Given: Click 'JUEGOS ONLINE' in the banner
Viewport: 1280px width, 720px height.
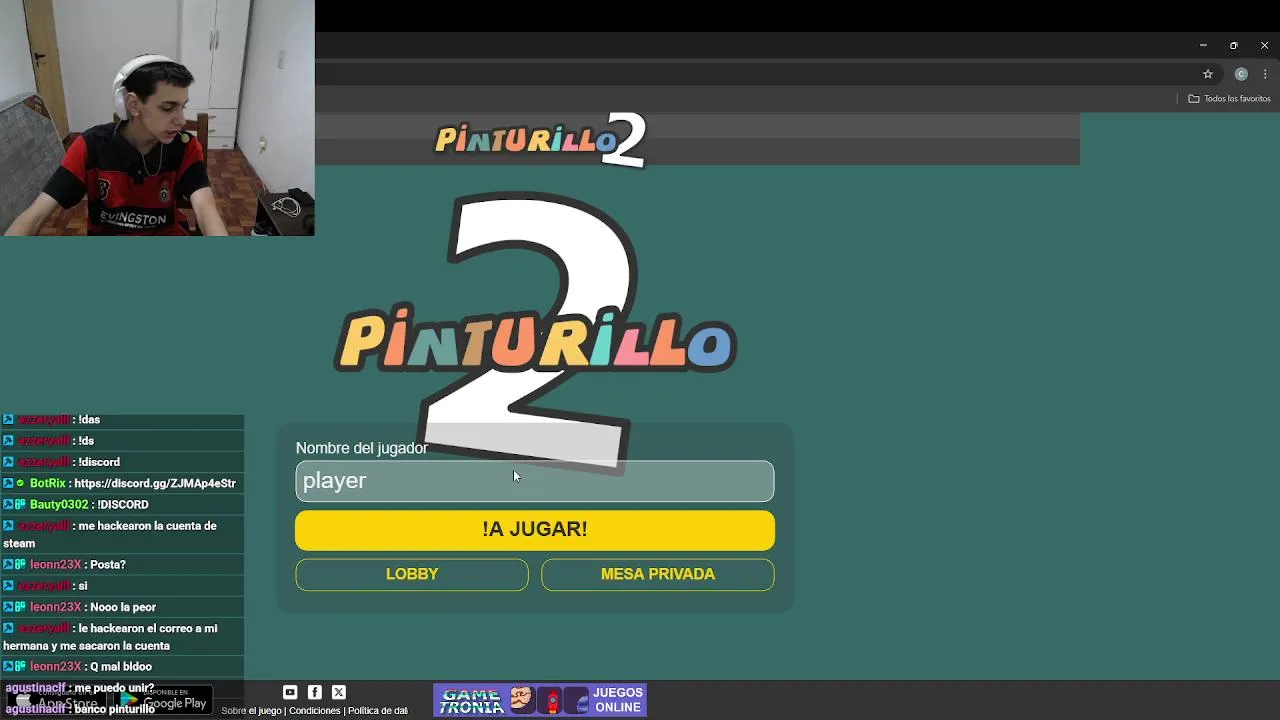Looking at the screenshot, I should click(618, 700).
